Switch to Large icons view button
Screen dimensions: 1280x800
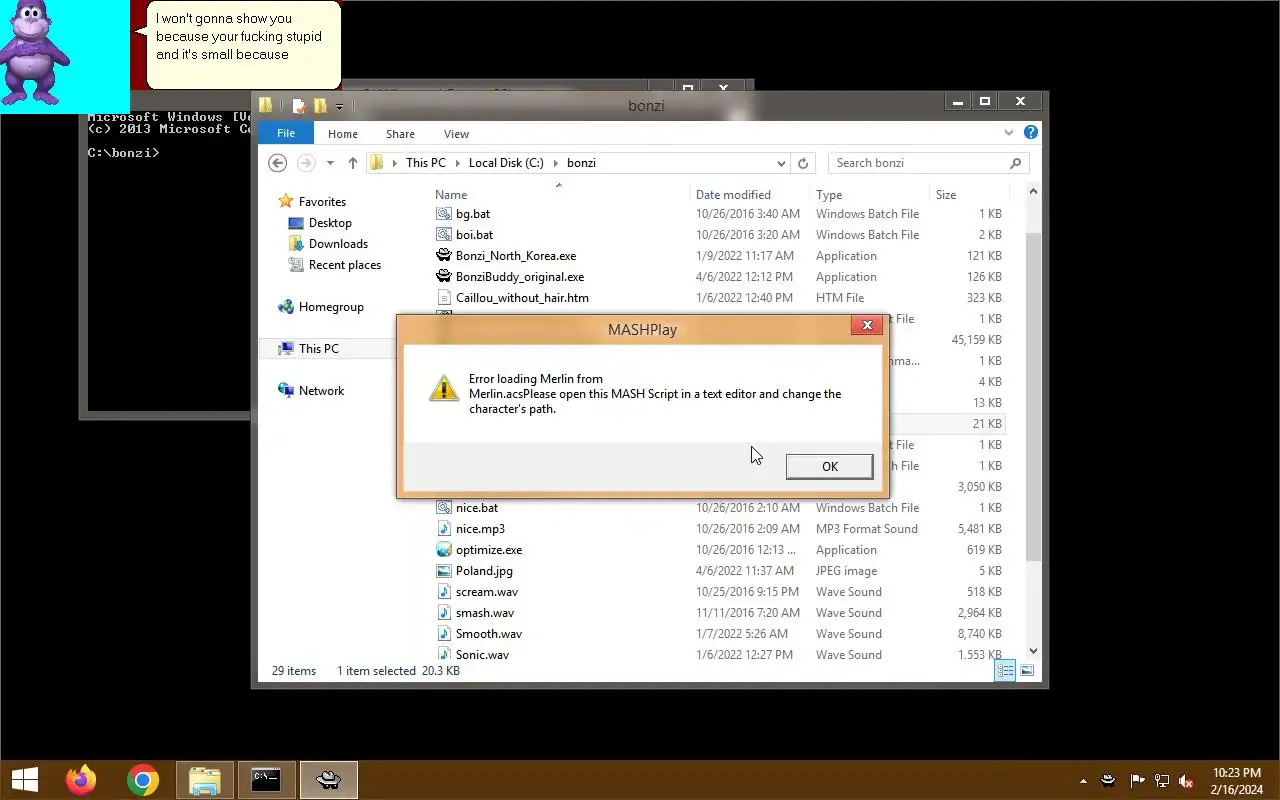(x=1027, y=671)
